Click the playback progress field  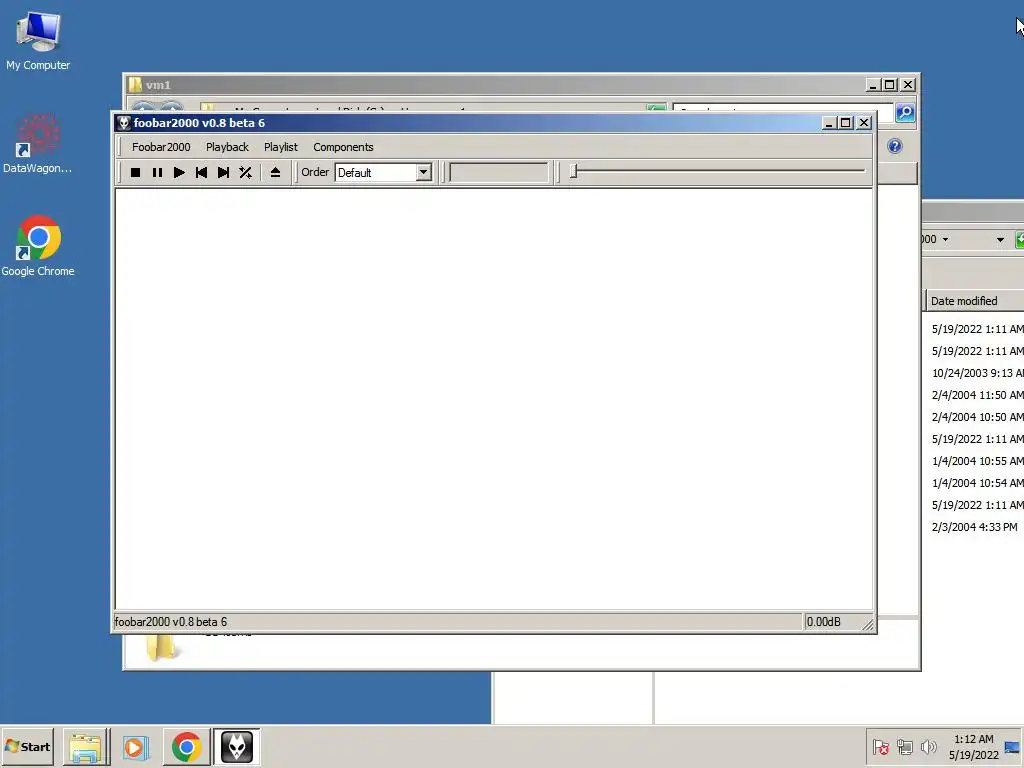click(500, 172)
